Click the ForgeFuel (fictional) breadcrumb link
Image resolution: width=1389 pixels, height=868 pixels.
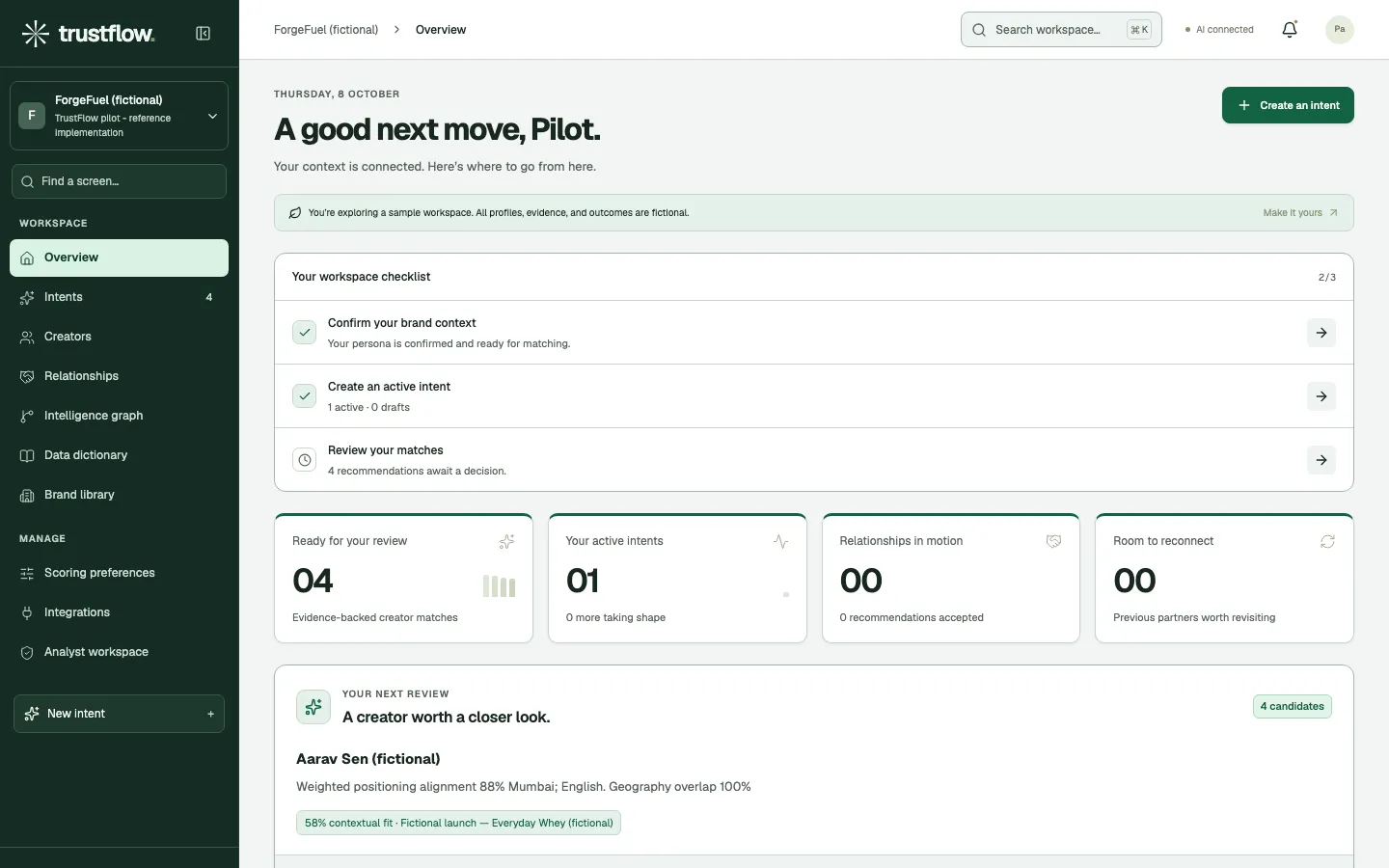point(326,30)
